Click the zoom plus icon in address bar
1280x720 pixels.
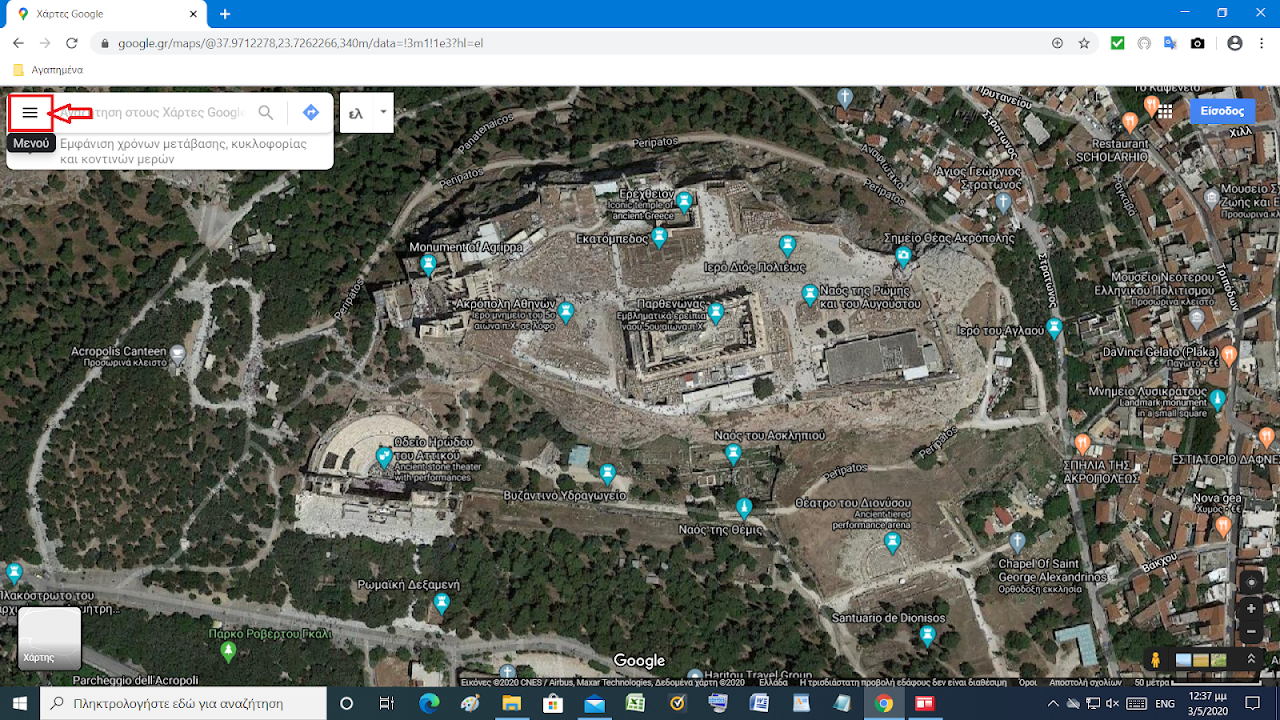[x=1057, y=43]
